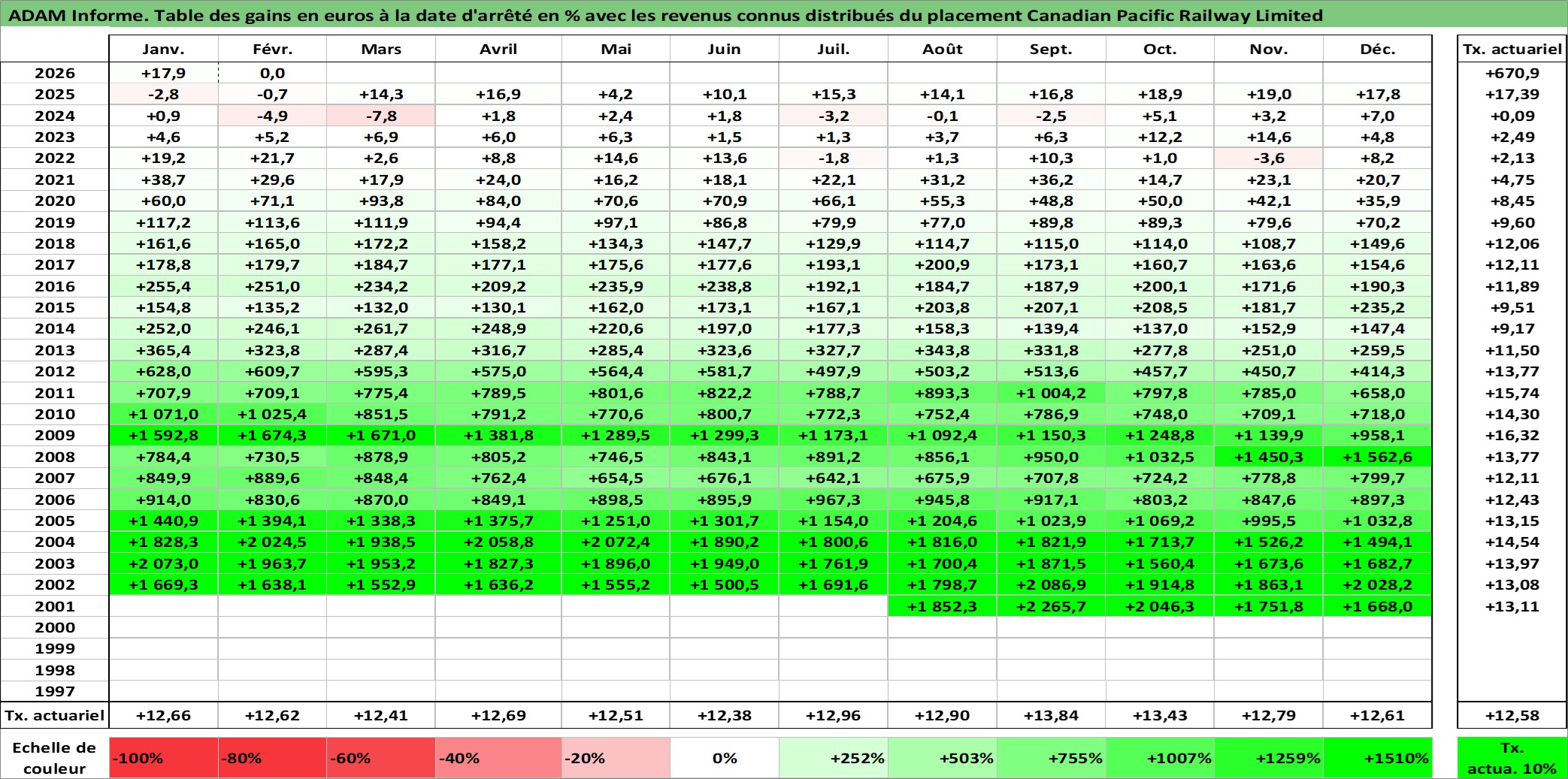
Task: Select cell +1 562,6 in 2008 row
Action: (x=1377, y=457)
